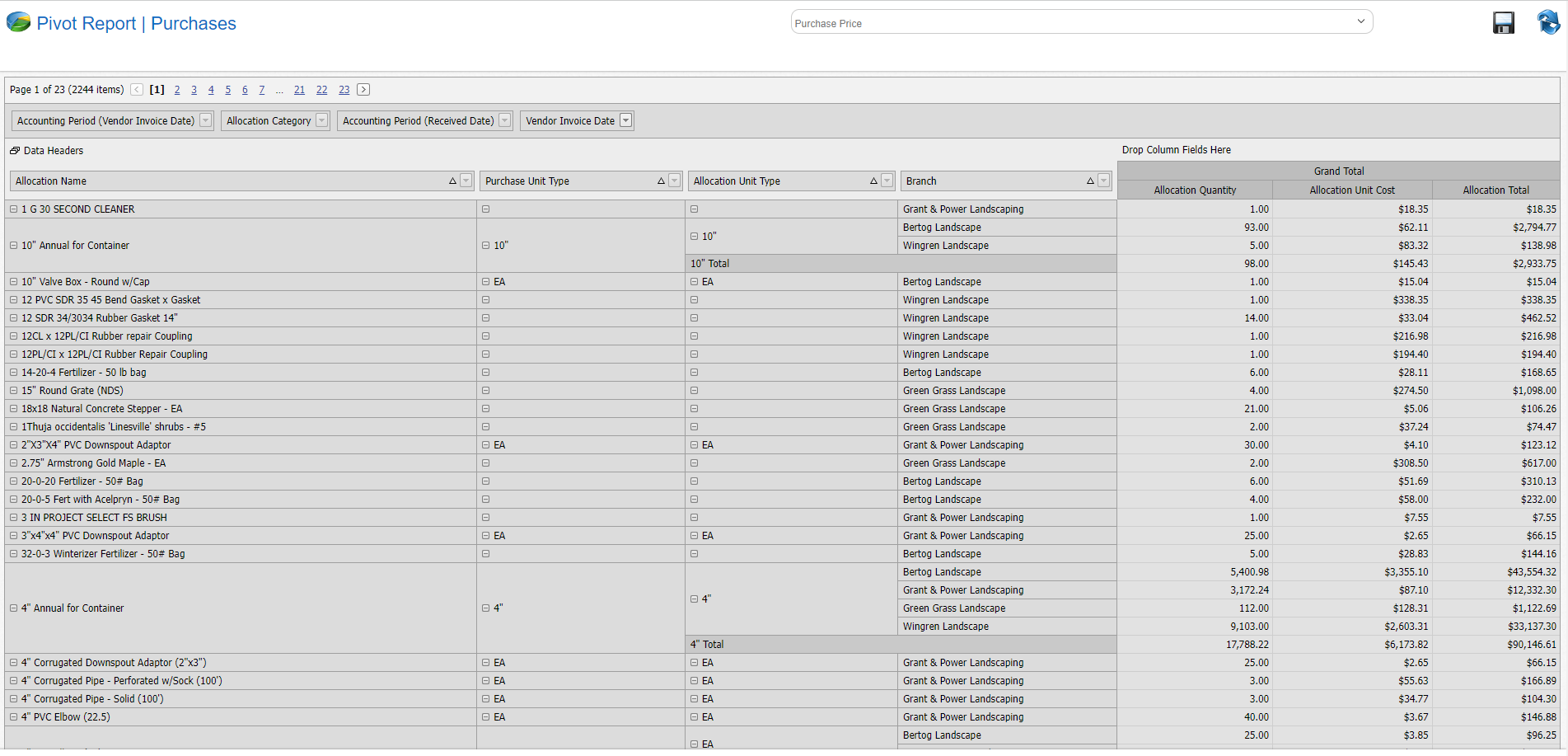Collapse the 15" Round Grate (NDS) row
1568x756 pixels.
pyautogui.click(x=13, y=391)
